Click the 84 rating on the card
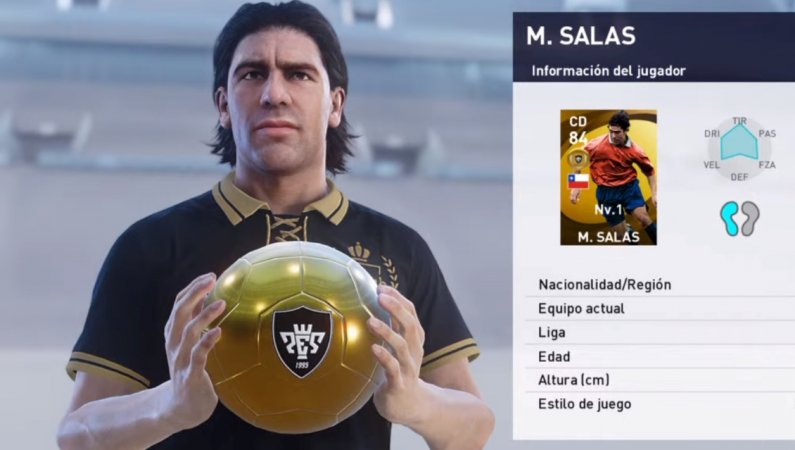 [x=578, y=138]
